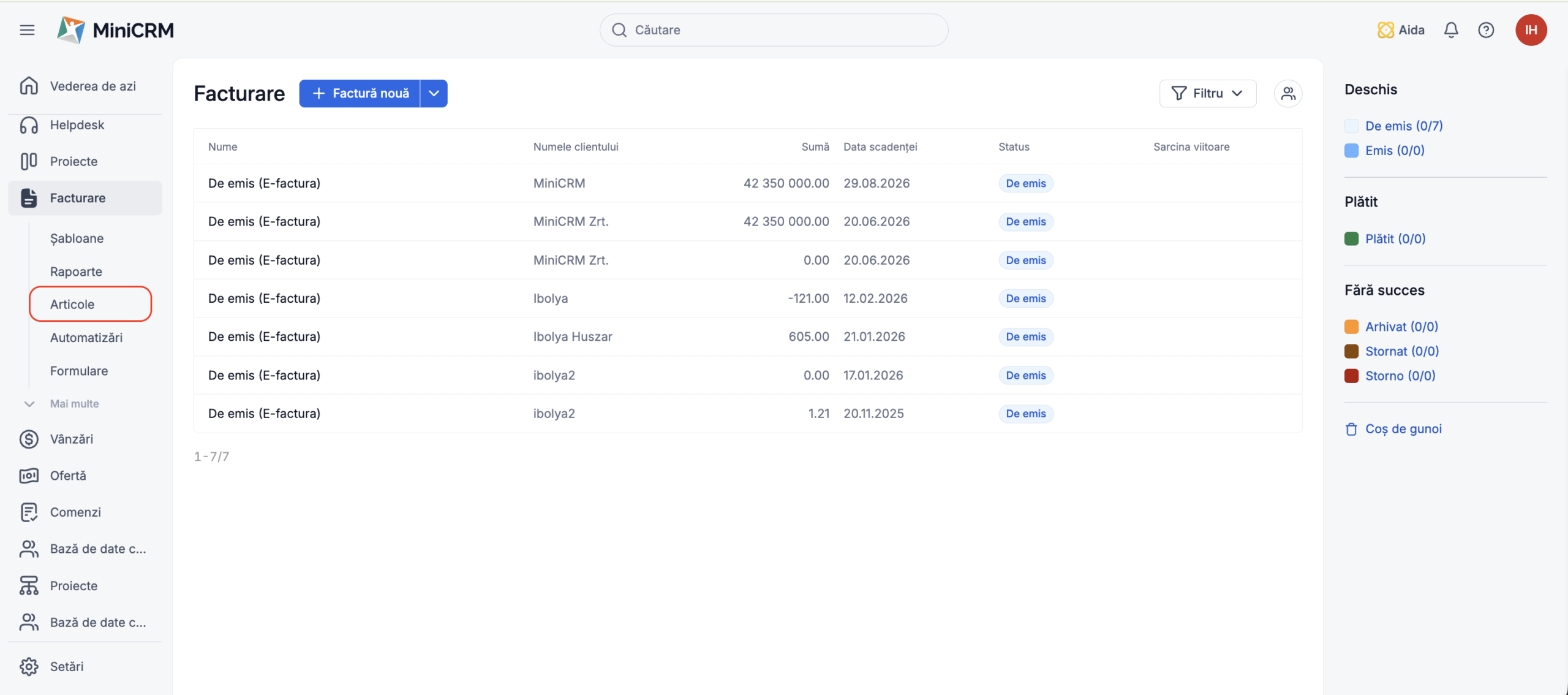Screen dimensions: 1568x695
Task: Click the red Storno color swatch
Action: [1351, 376]
